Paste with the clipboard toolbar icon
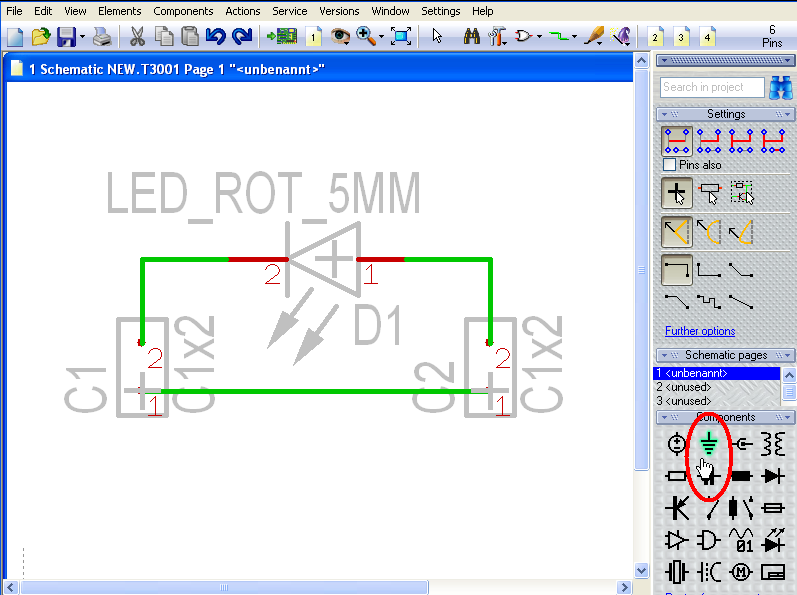The width and height of the screenshot is (797, 595). [x=190, y=37]
